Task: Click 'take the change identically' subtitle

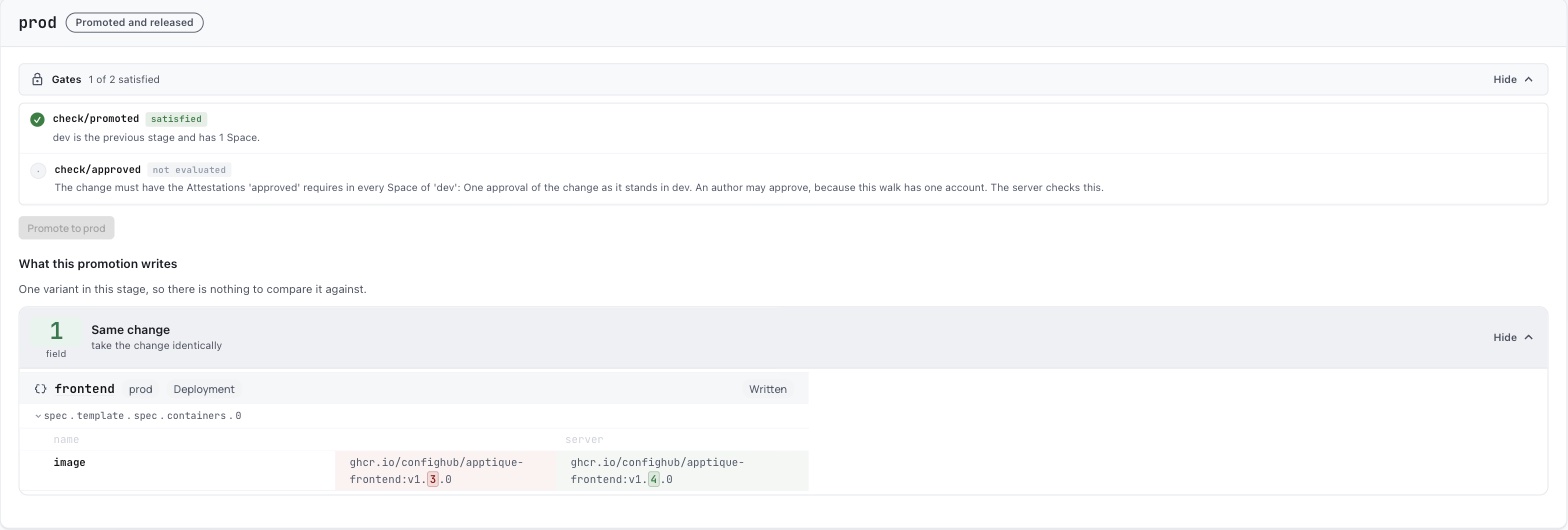Action: pyautogui.click(x=156, y=346)
